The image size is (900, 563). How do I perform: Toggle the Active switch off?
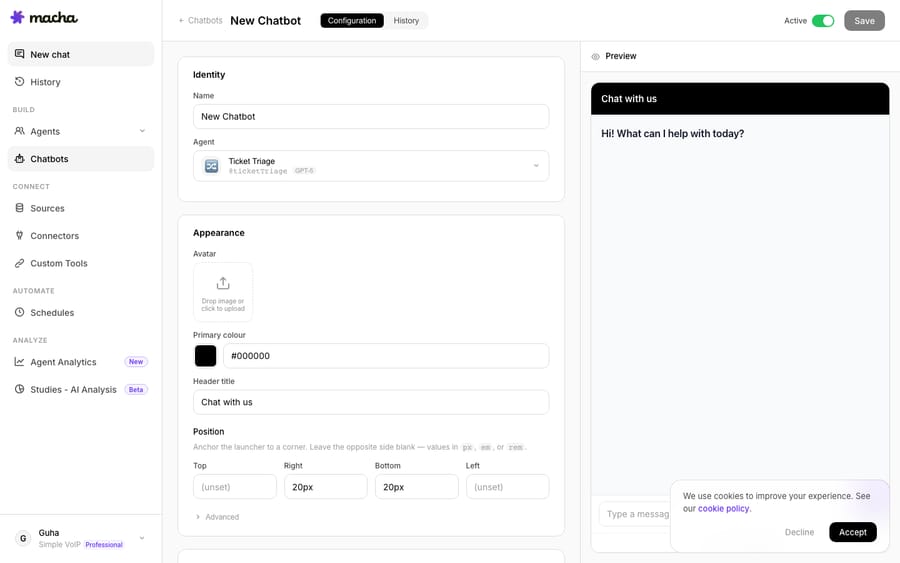click(x=823, y=21)
